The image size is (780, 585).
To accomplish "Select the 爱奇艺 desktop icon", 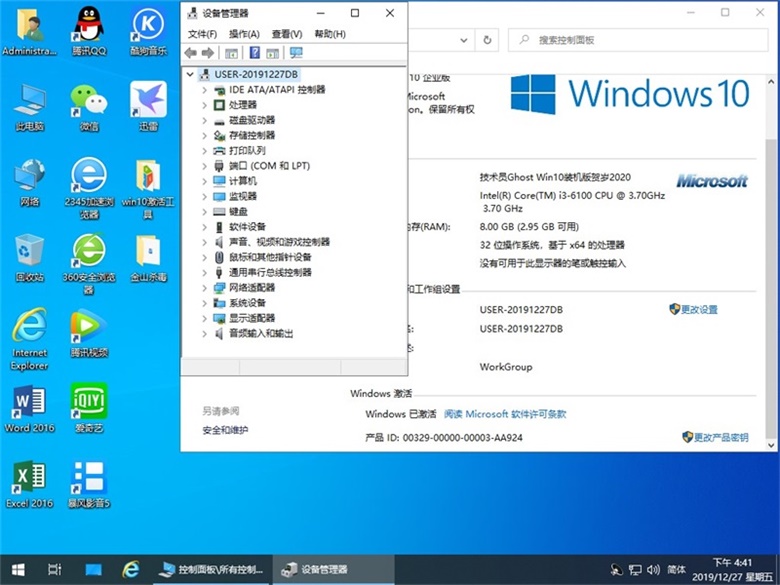I will 88,405.
